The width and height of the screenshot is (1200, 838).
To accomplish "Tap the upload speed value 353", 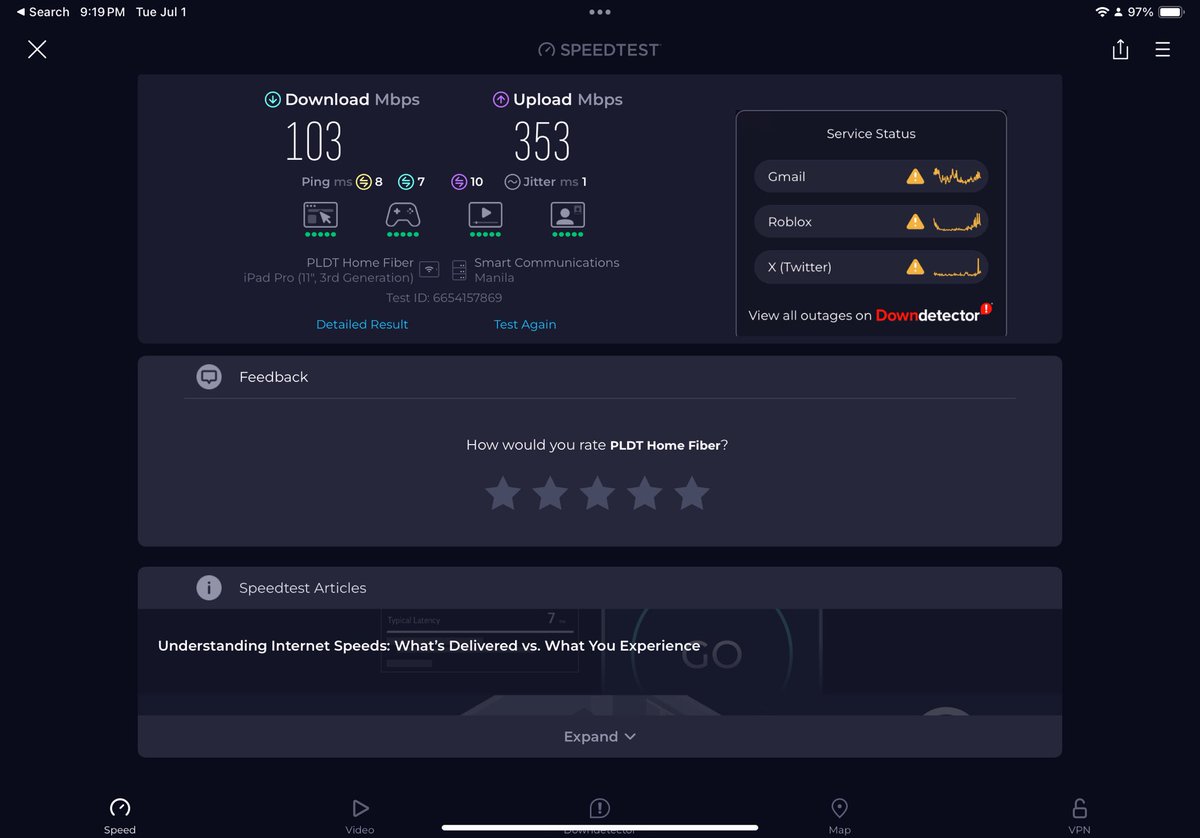I will click(x=543, y=142).
